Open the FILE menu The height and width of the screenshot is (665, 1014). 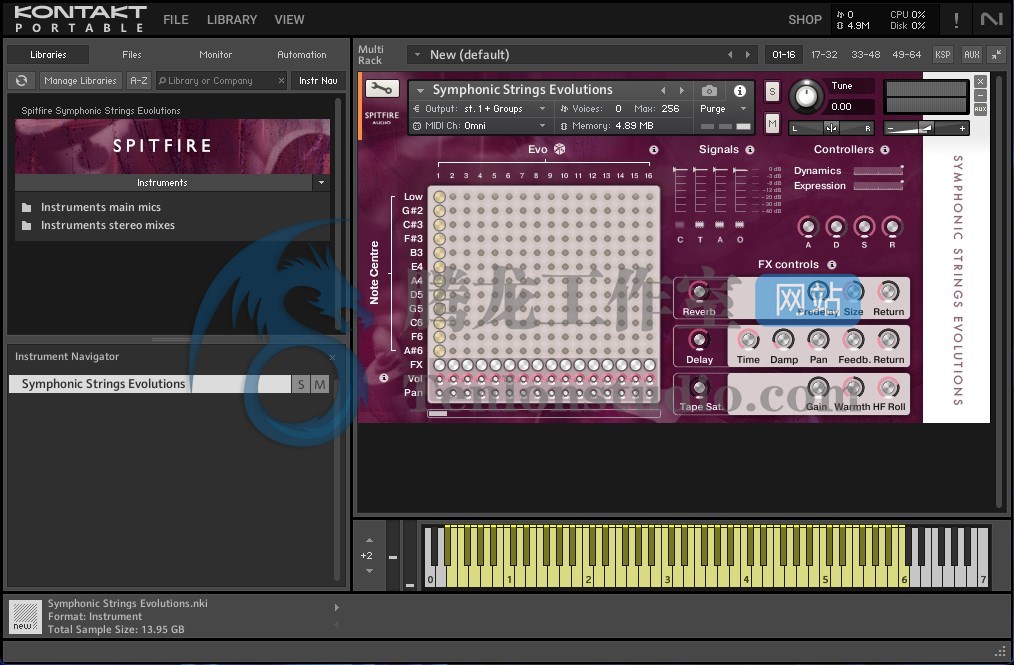pos(176,19)
